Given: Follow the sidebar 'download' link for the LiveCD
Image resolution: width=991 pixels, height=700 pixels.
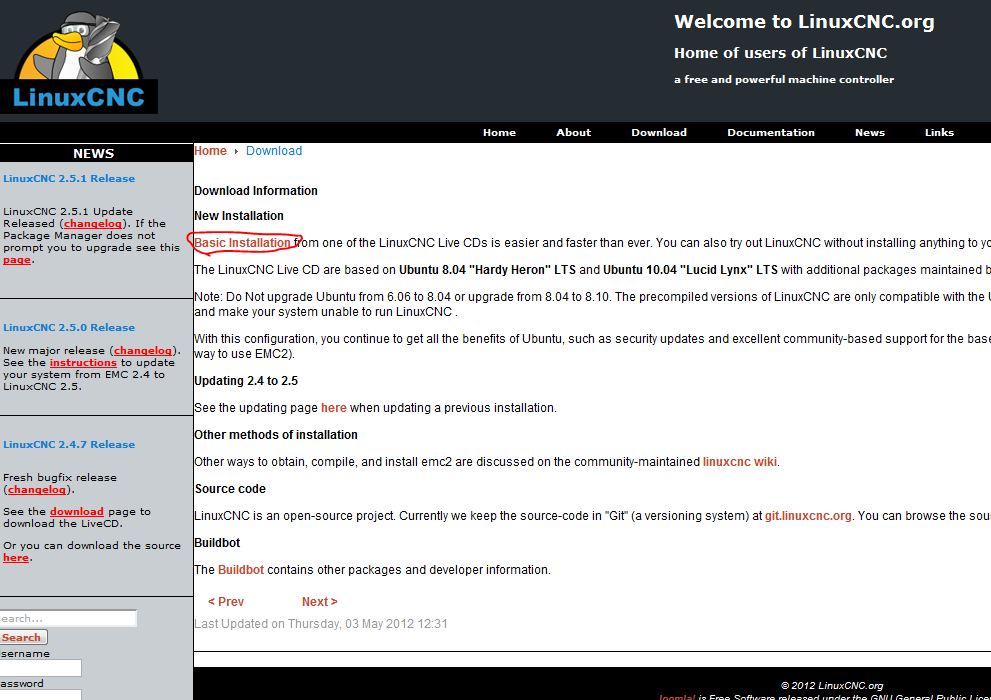Looking at the screenshot, I should (x=76, y=512).
